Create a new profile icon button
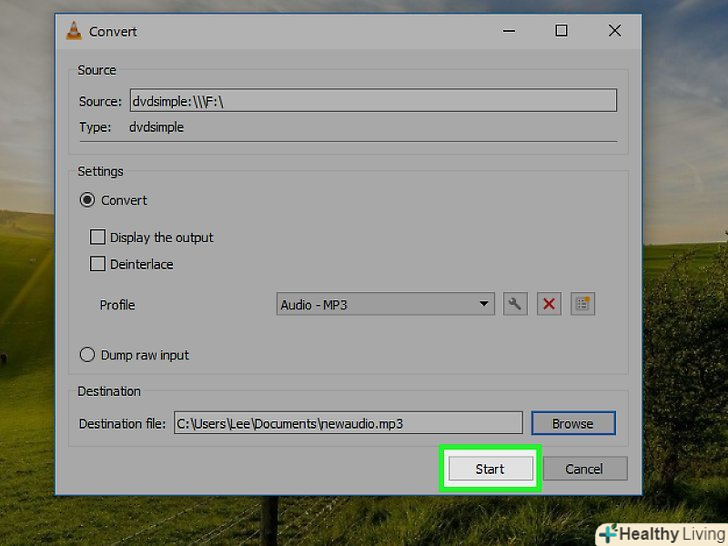728x546 pixels. [x=583, y=304]
